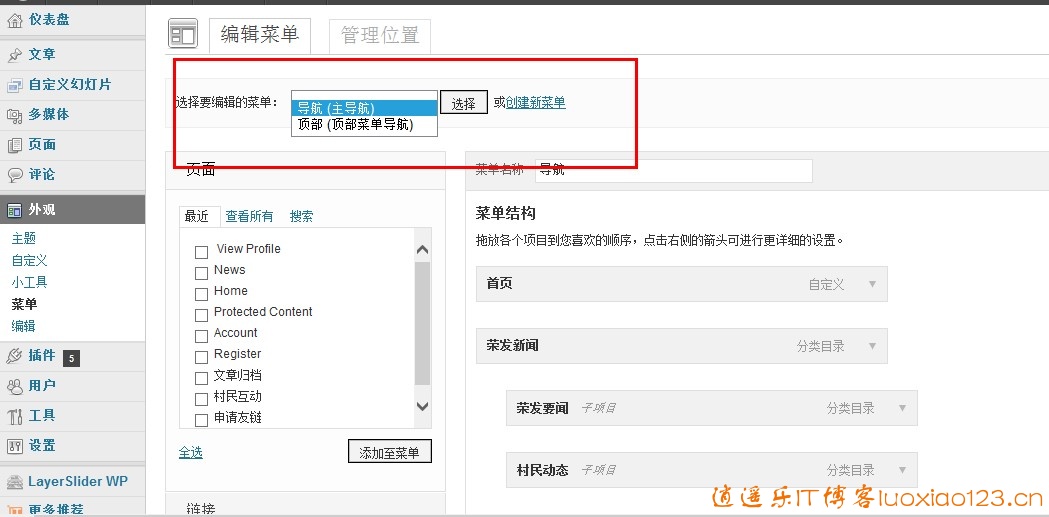1049x517 pixels.
Task: Click the down arrow of the pages list scrollbar
Action: coord(422,407)
